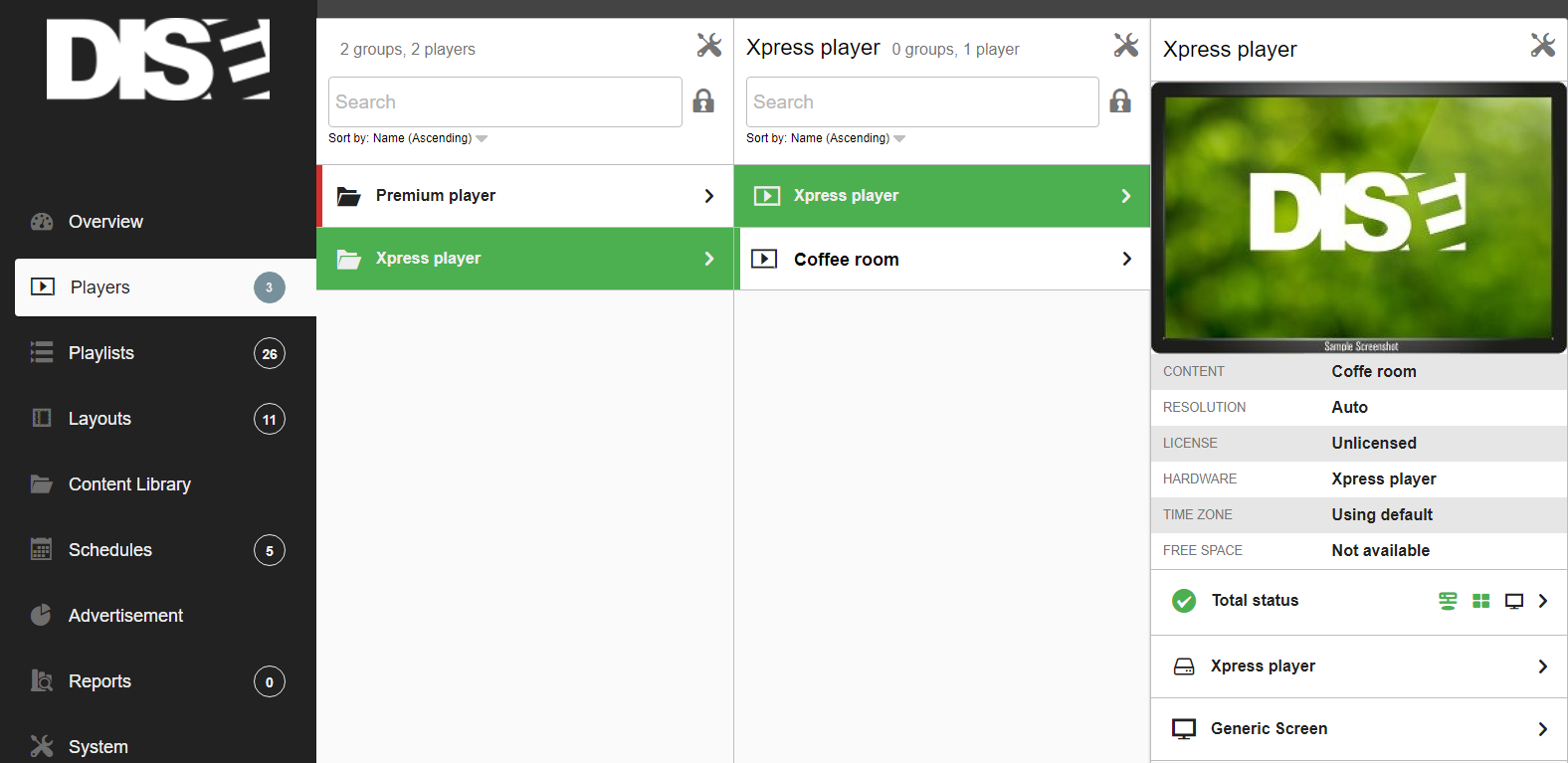Viewport: 1568px width, 763px height.
Task: Click the green grid status icon
Action: 1481,601
